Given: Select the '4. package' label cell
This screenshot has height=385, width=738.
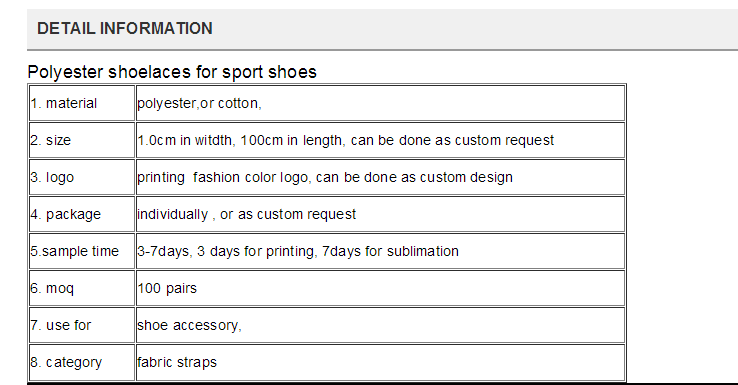Looking at the screenshot, I should [x=82, y=214].
